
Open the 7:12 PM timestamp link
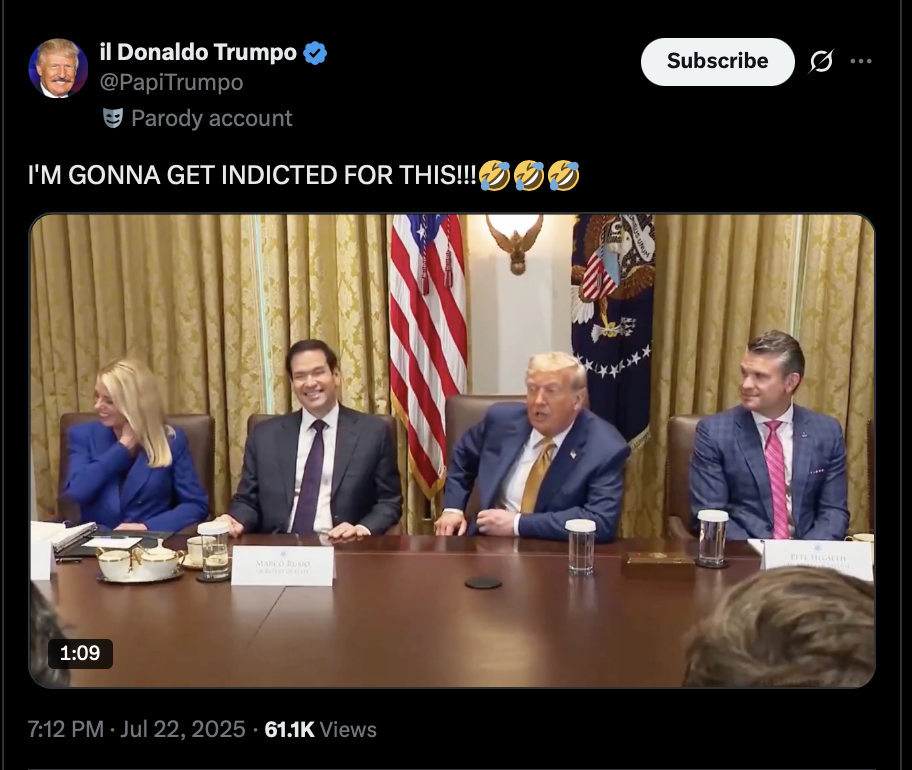point(66,729)
